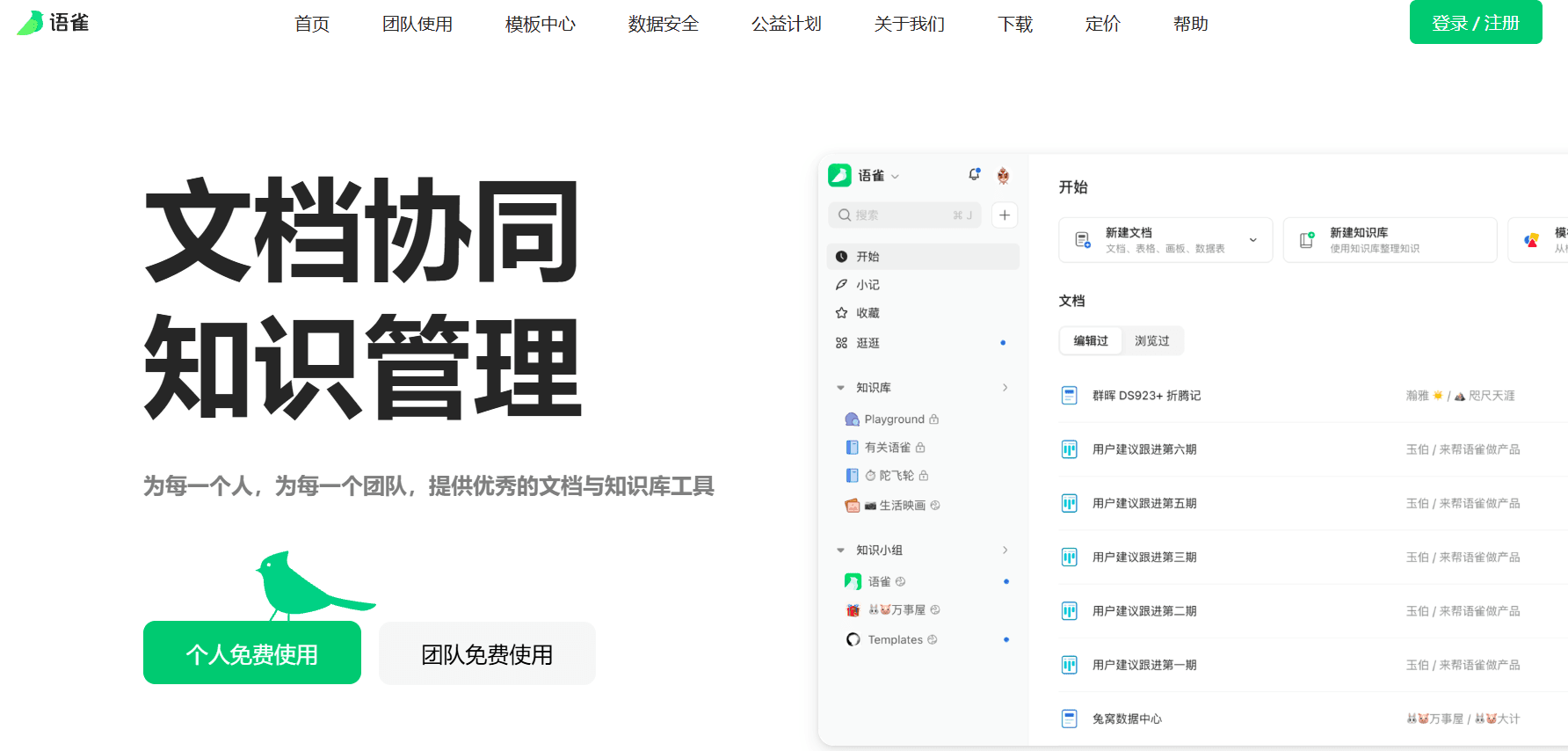Click the arrow right of 知识库
Screen dimensions: 1568x751
[x=1005, y=388]
